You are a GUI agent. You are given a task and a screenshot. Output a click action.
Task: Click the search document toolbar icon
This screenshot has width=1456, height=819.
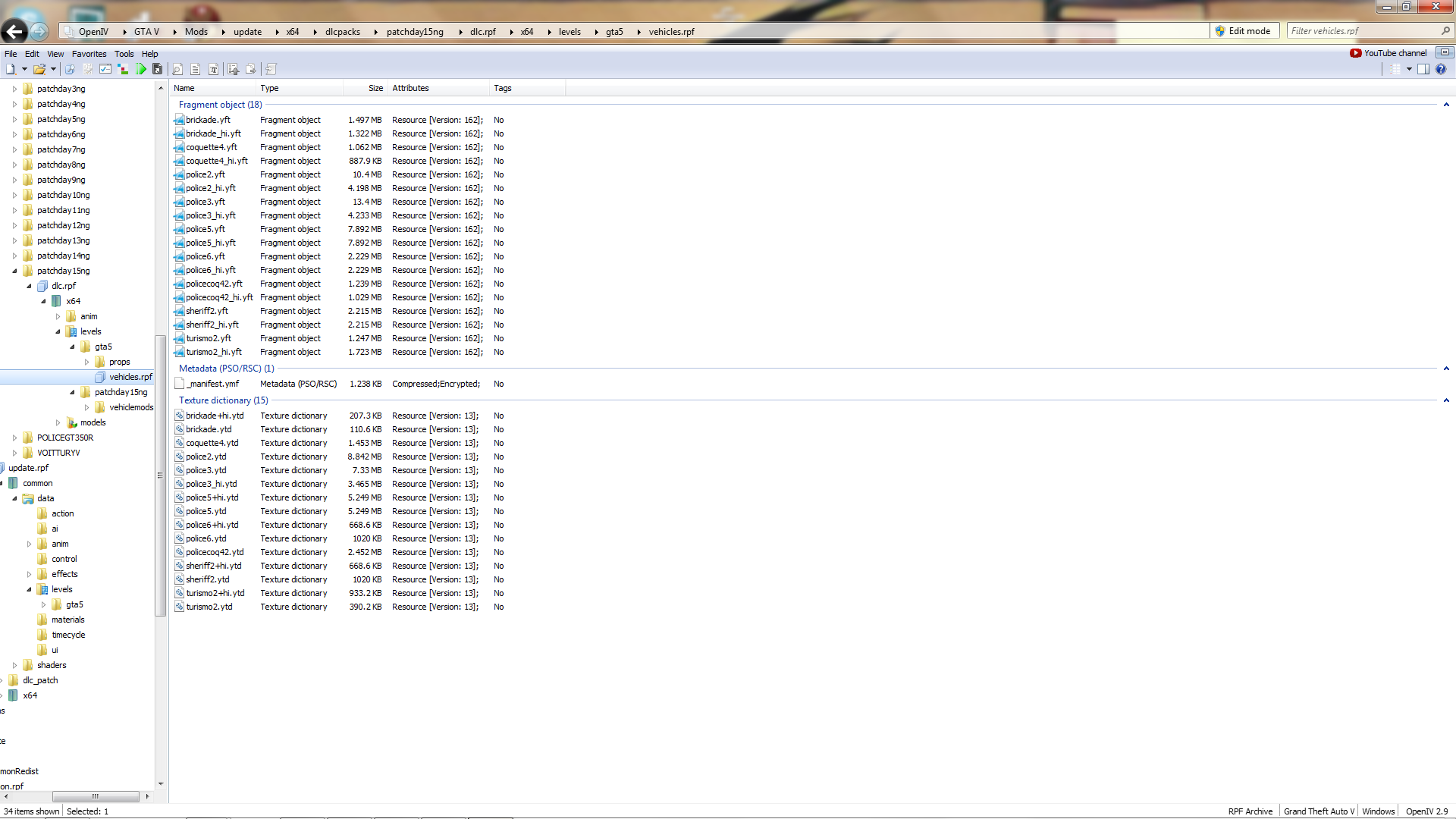[x=177, y=69]
